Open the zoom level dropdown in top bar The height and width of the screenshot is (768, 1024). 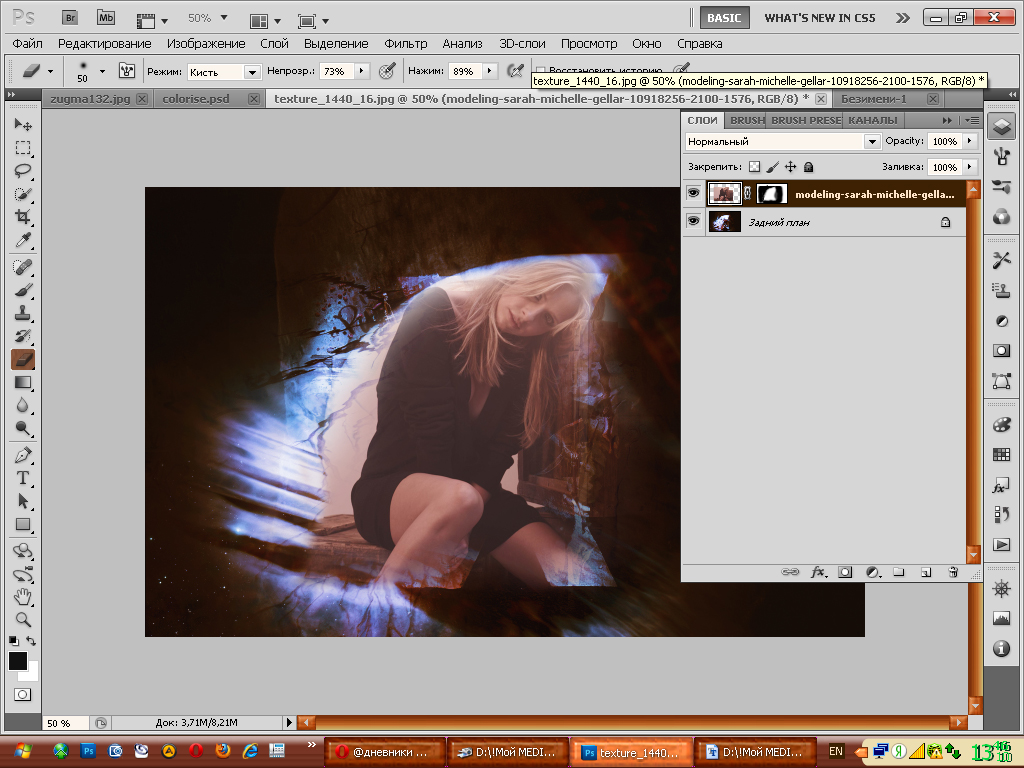point(224,18)
